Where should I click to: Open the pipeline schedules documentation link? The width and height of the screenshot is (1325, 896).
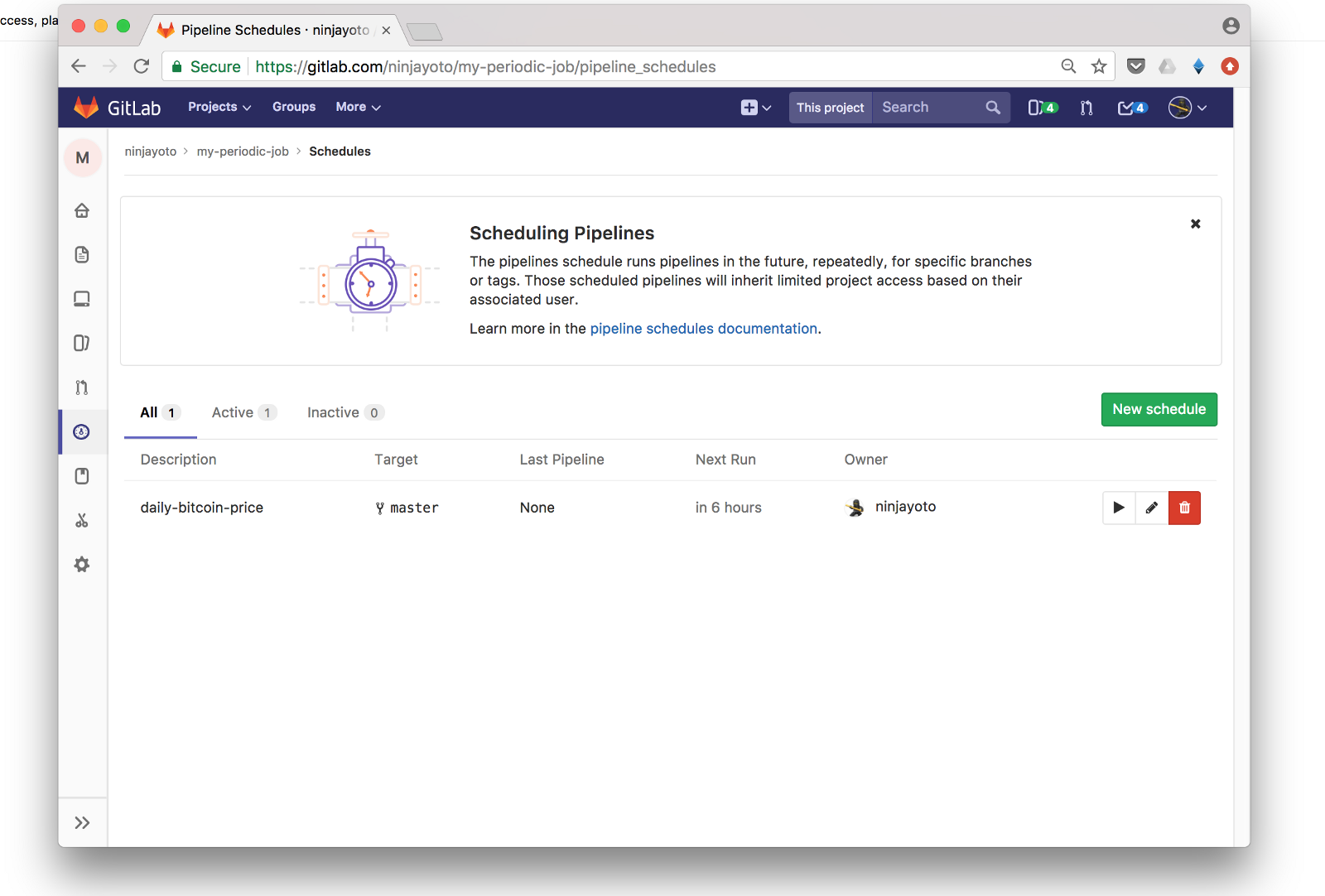click(x=703, y=329)
